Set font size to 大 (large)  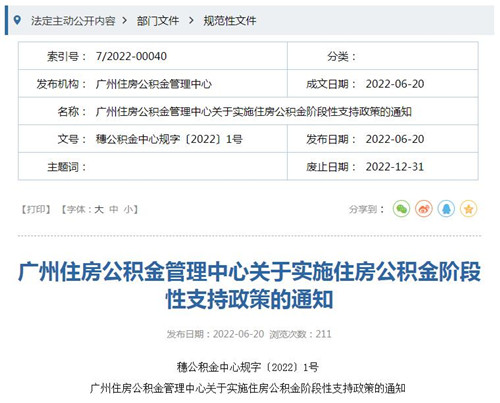[x=99, y=209]
